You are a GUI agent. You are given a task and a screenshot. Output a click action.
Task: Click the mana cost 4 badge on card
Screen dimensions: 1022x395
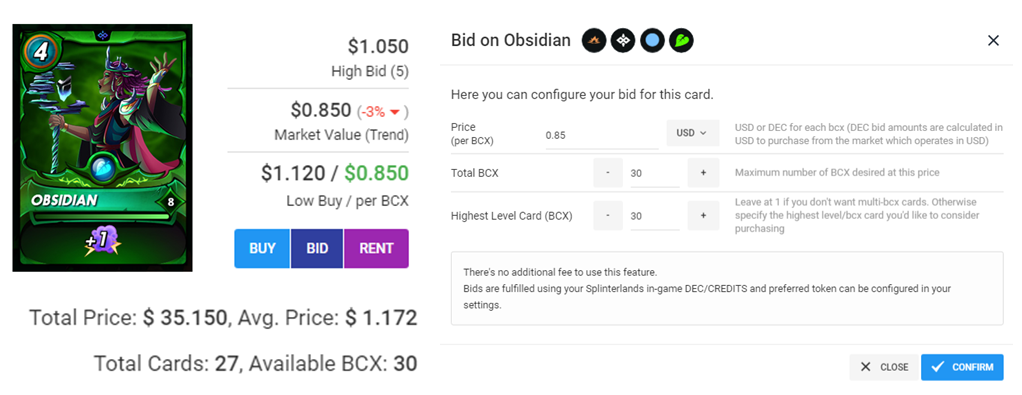point(40,51)
